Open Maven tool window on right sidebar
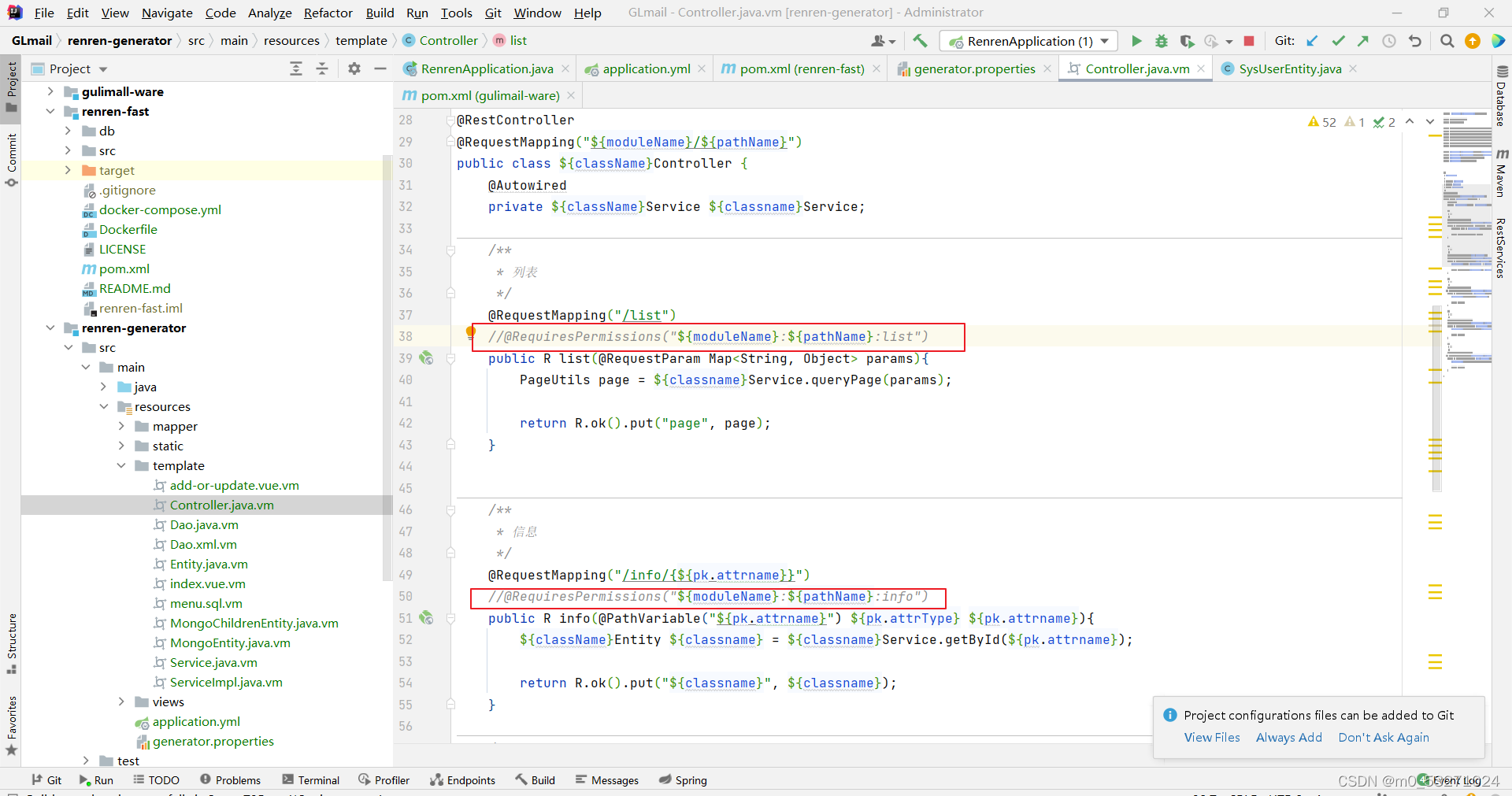This screenshot has width=1512, height=796. click(1502, 172)
